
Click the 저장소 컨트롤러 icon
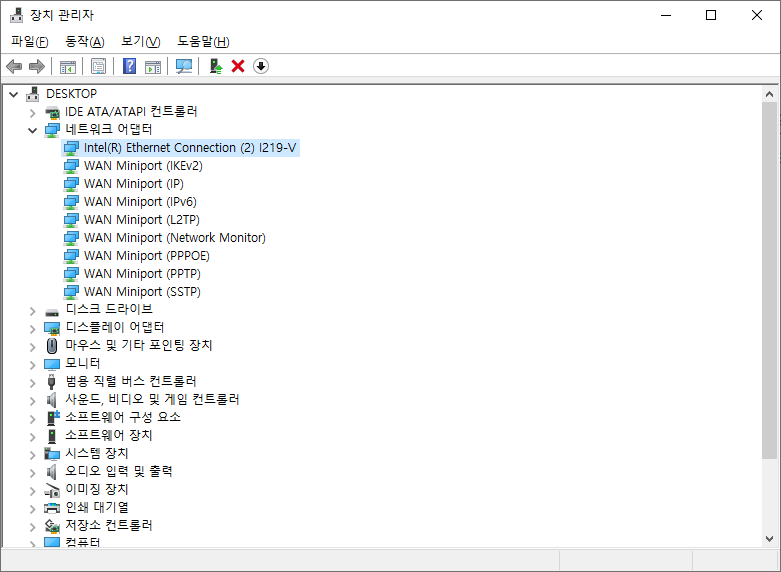coord(52,526)
